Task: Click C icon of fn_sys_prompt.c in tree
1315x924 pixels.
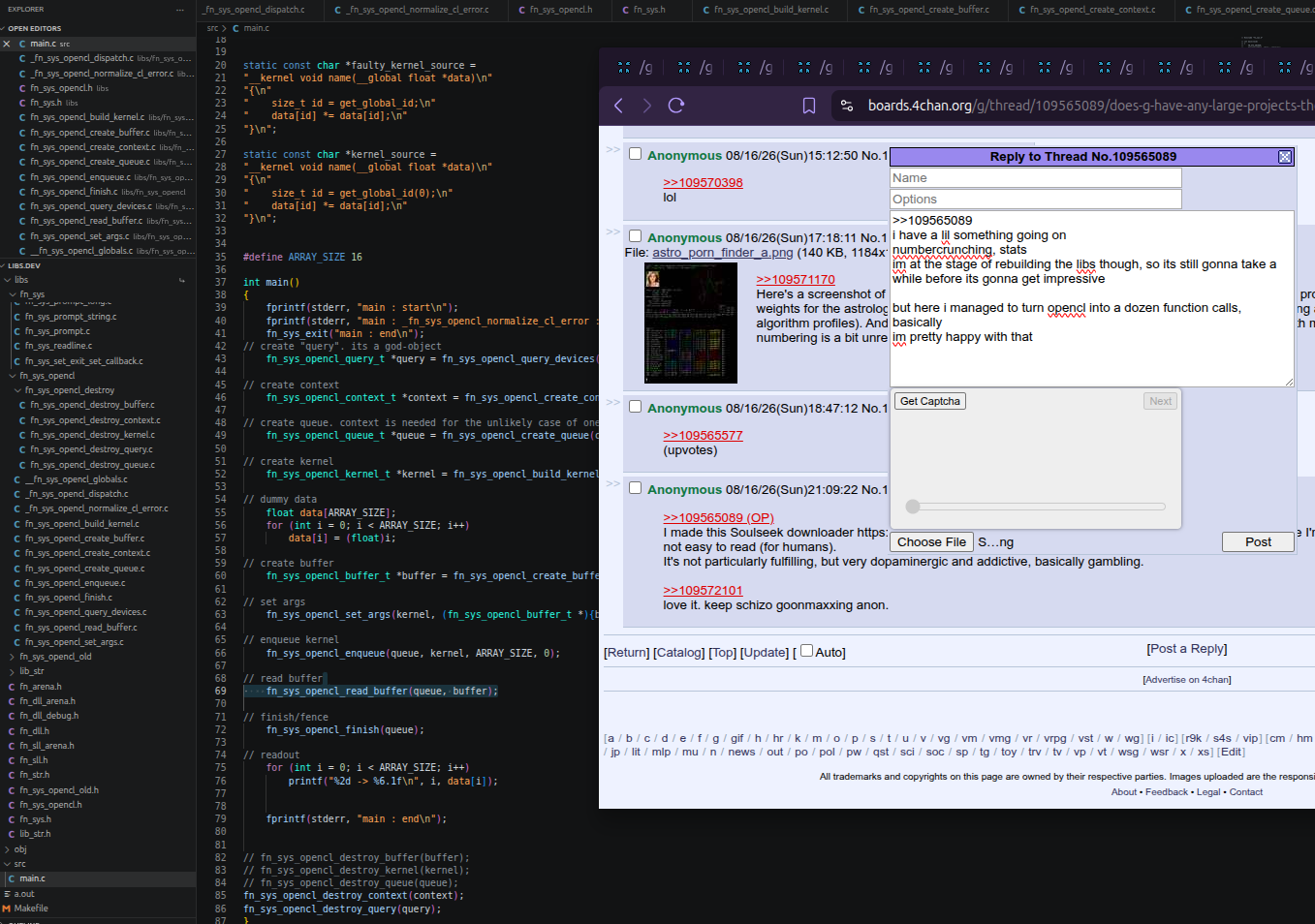Action: [17, 331]
